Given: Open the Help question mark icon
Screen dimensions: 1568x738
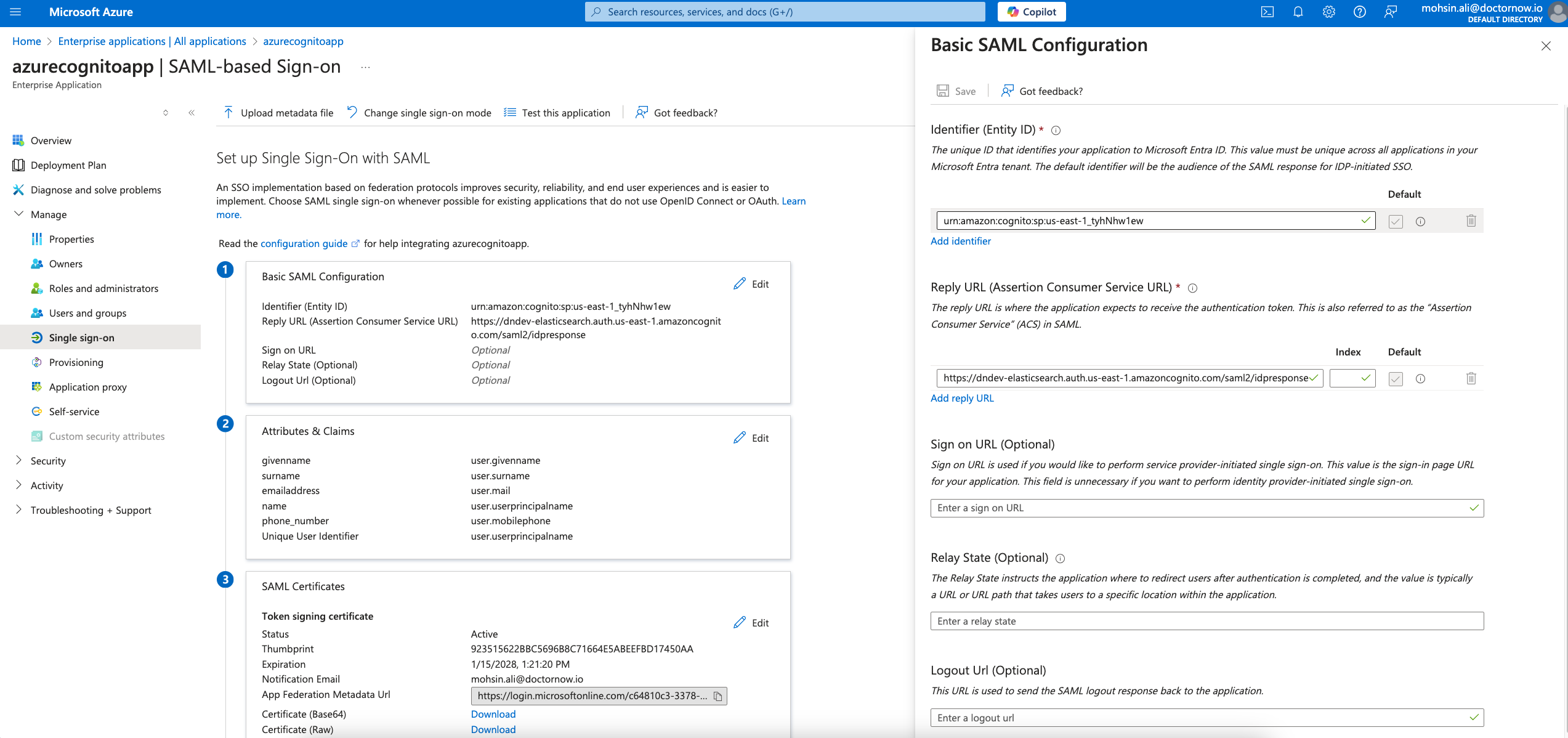Looking at the screenshot, I should tap(1359, 12).
